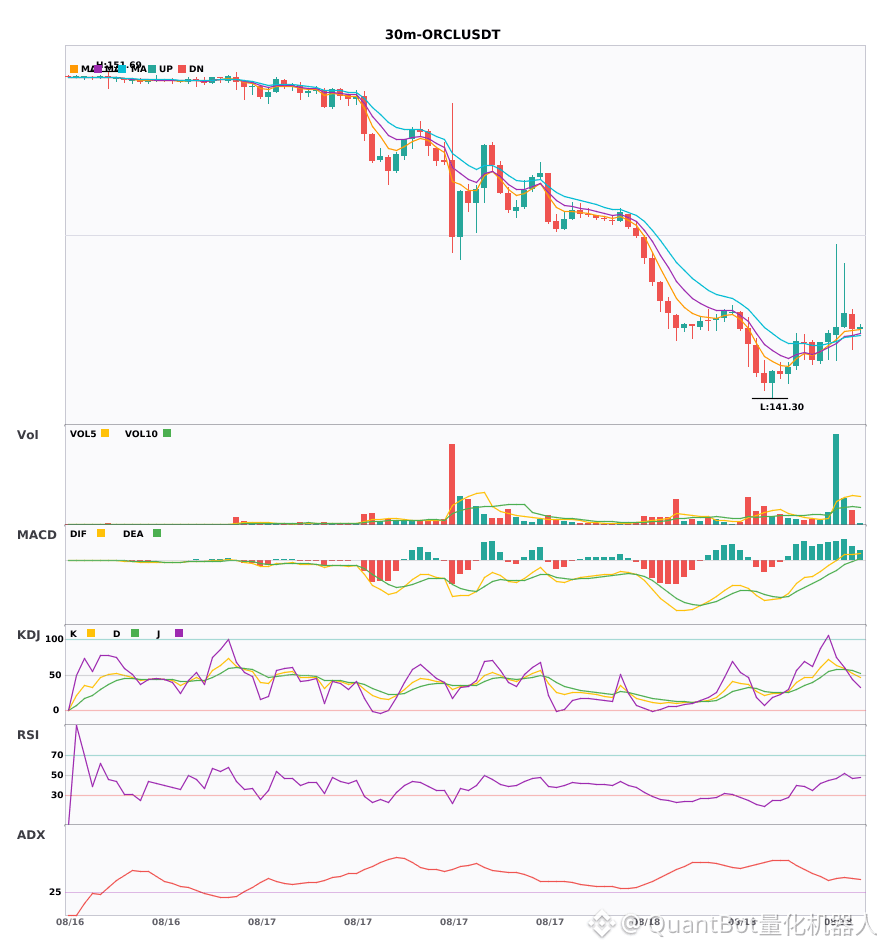Click the DIF legend text

[x=78, y=534]
